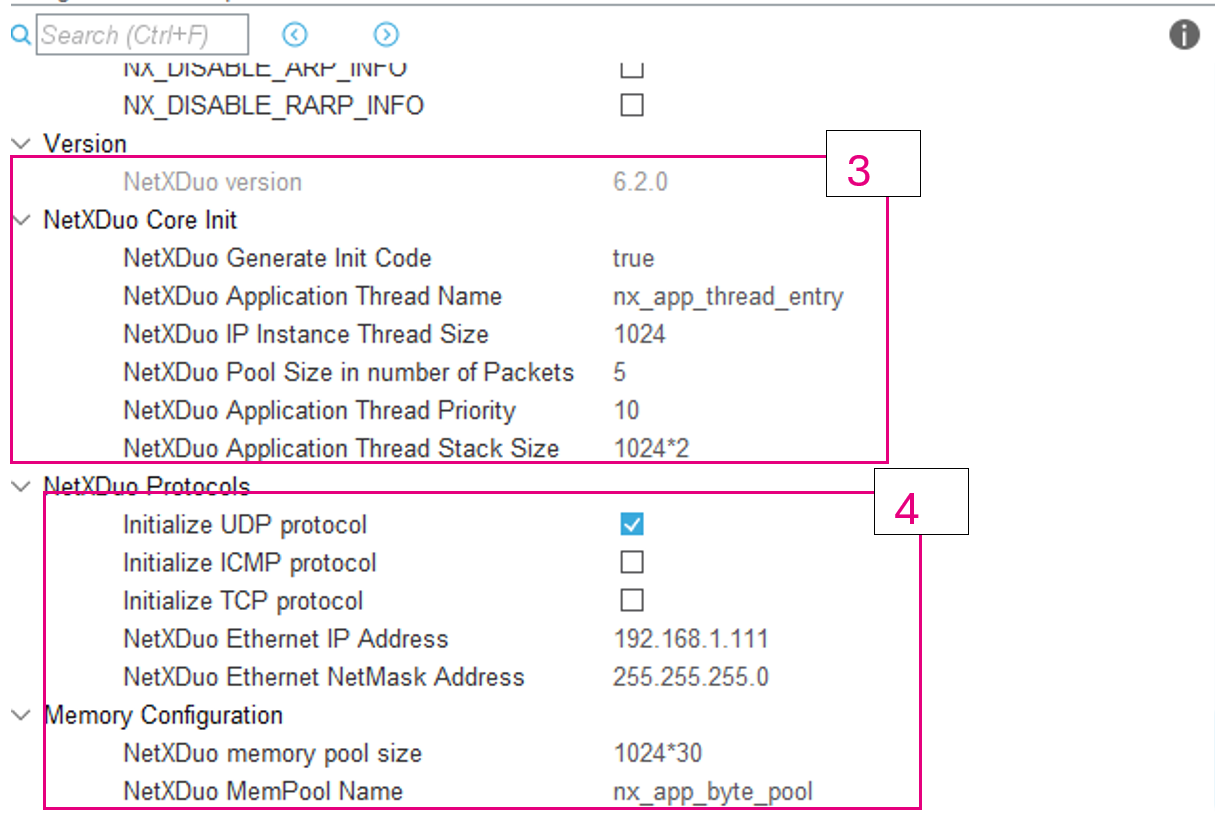Enable Initialize TCP protocol

631,599
